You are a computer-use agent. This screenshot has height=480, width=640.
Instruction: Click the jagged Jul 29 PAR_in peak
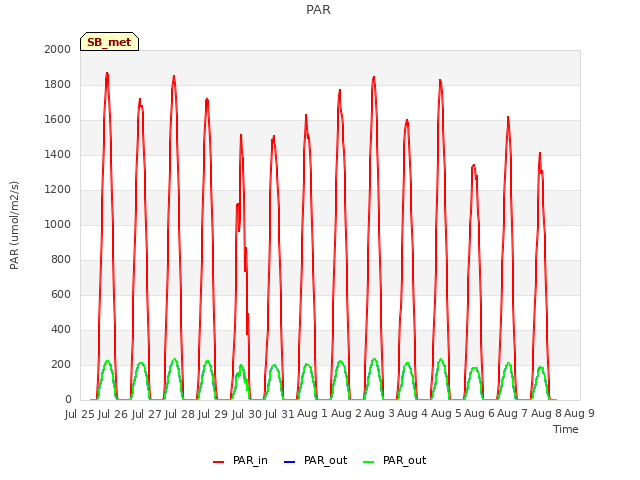pyautogui.click(x=241, y=136)
